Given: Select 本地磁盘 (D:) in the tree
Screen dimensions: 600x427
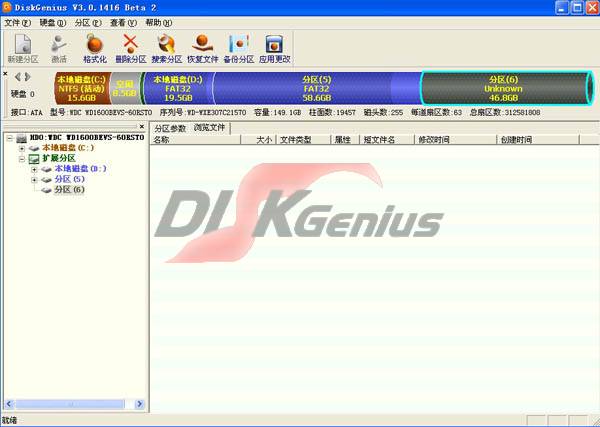Looking at the screenshot, I should [81, 169].
